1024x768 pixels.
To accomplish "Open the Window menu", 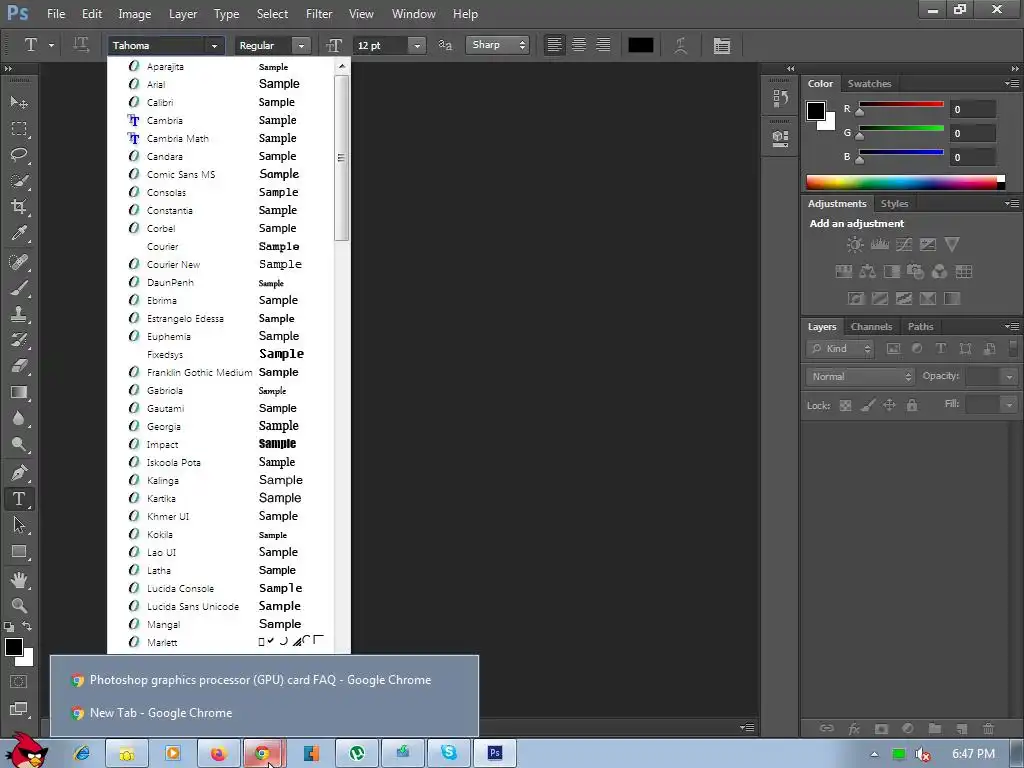I will (413, 14).
